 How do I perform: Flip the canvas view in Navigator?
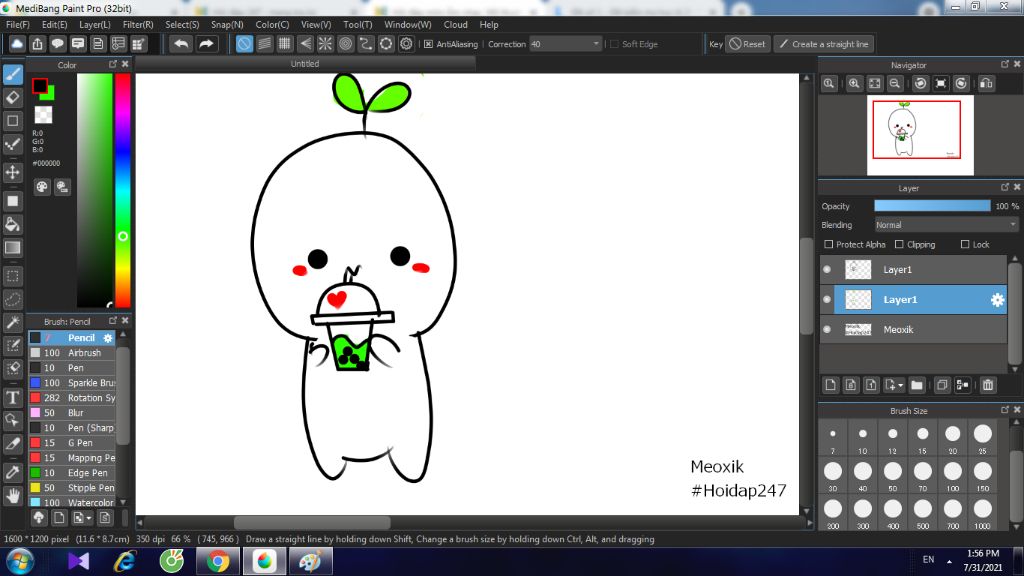click(986, 84)
